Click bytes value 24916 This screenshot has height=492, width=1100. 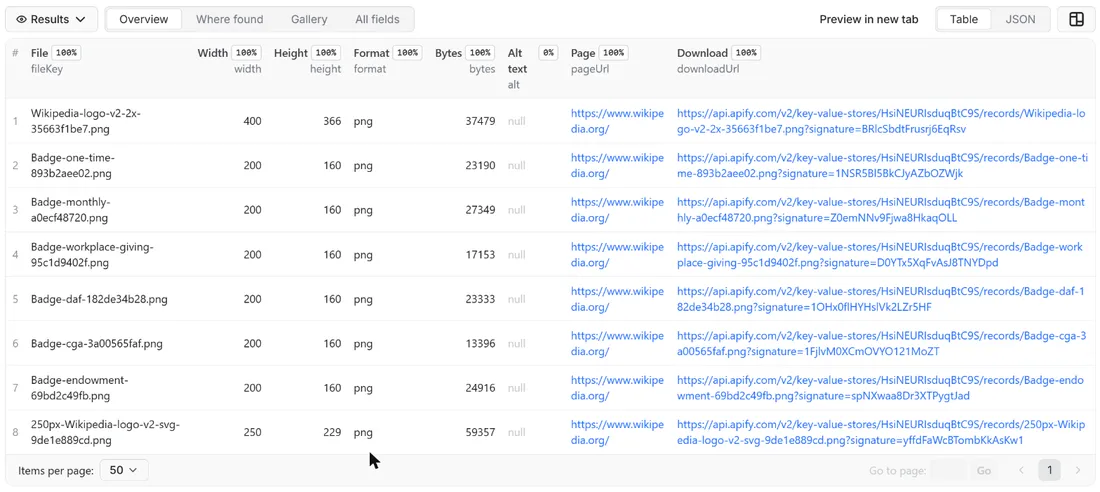point(481,388)
